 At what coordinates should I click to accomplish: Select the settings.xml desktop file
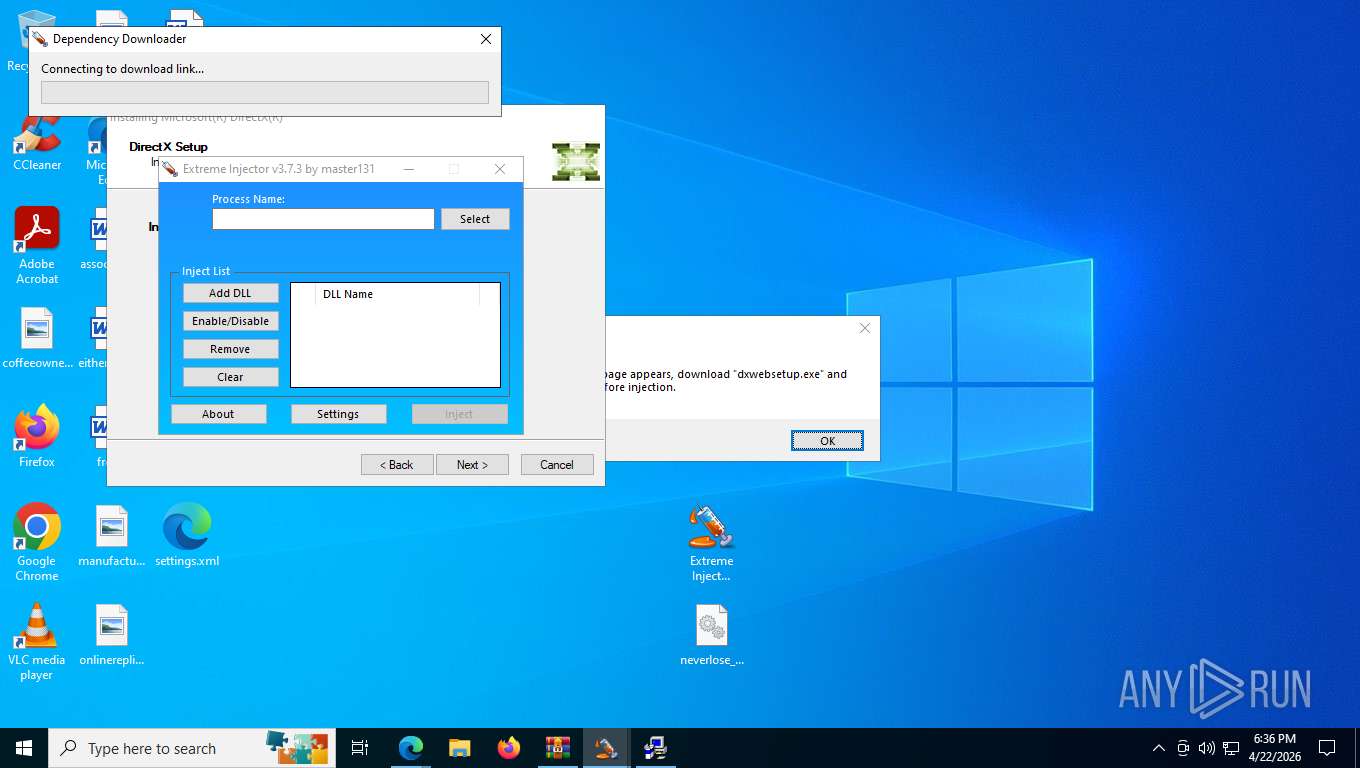[187, 535]
